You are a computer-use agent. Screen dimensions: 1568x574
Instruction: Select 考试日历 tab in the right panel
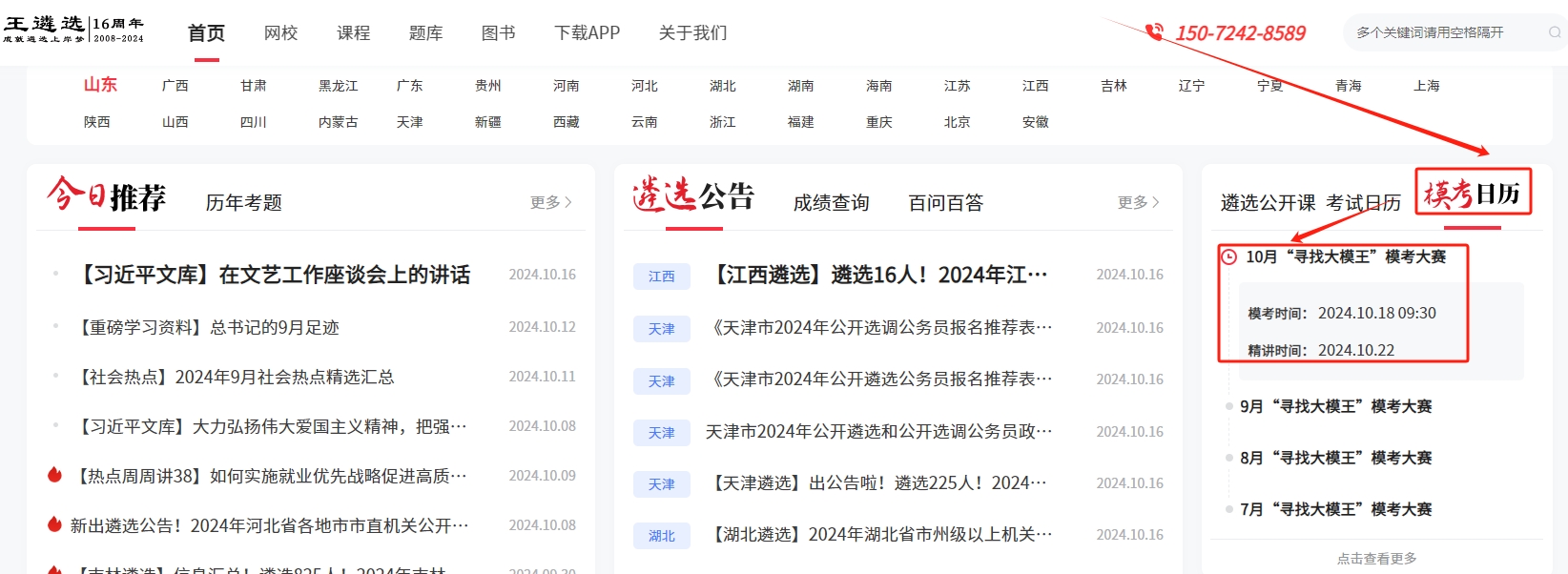pos(1363,202)
